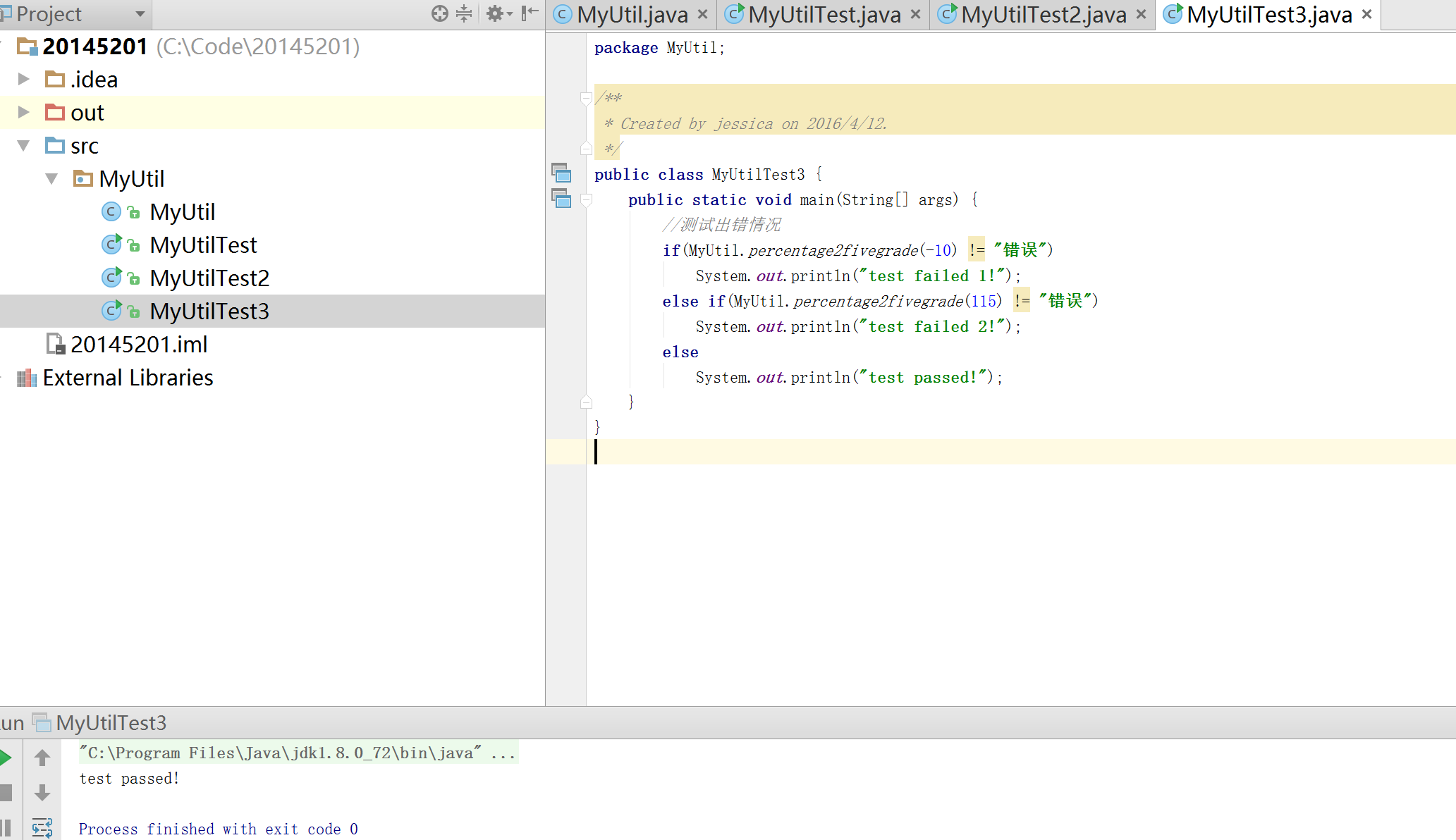Click the 20145201.iml file icon
Image resolution: width=1456 pixels, height=840 pixels.
pos(56,344)
